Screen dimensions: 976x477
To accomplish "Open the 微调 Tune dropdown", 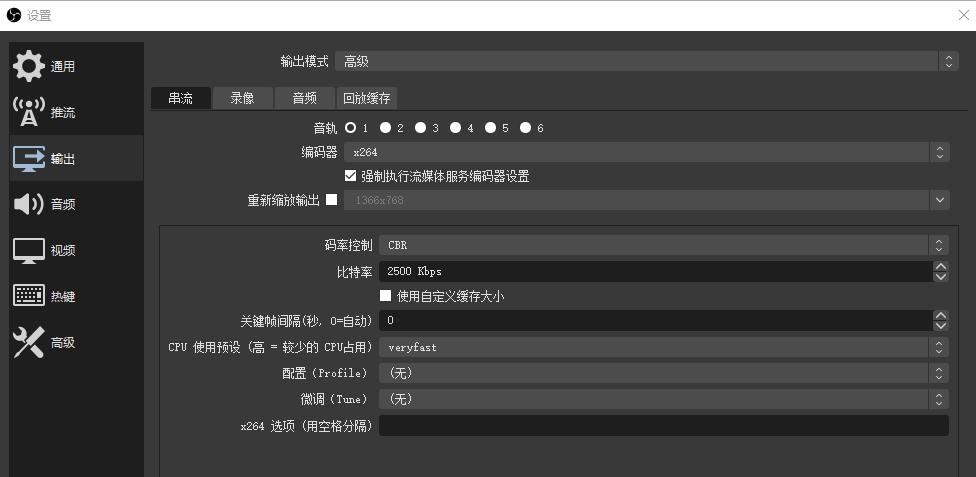I will (x=664, y=399).
